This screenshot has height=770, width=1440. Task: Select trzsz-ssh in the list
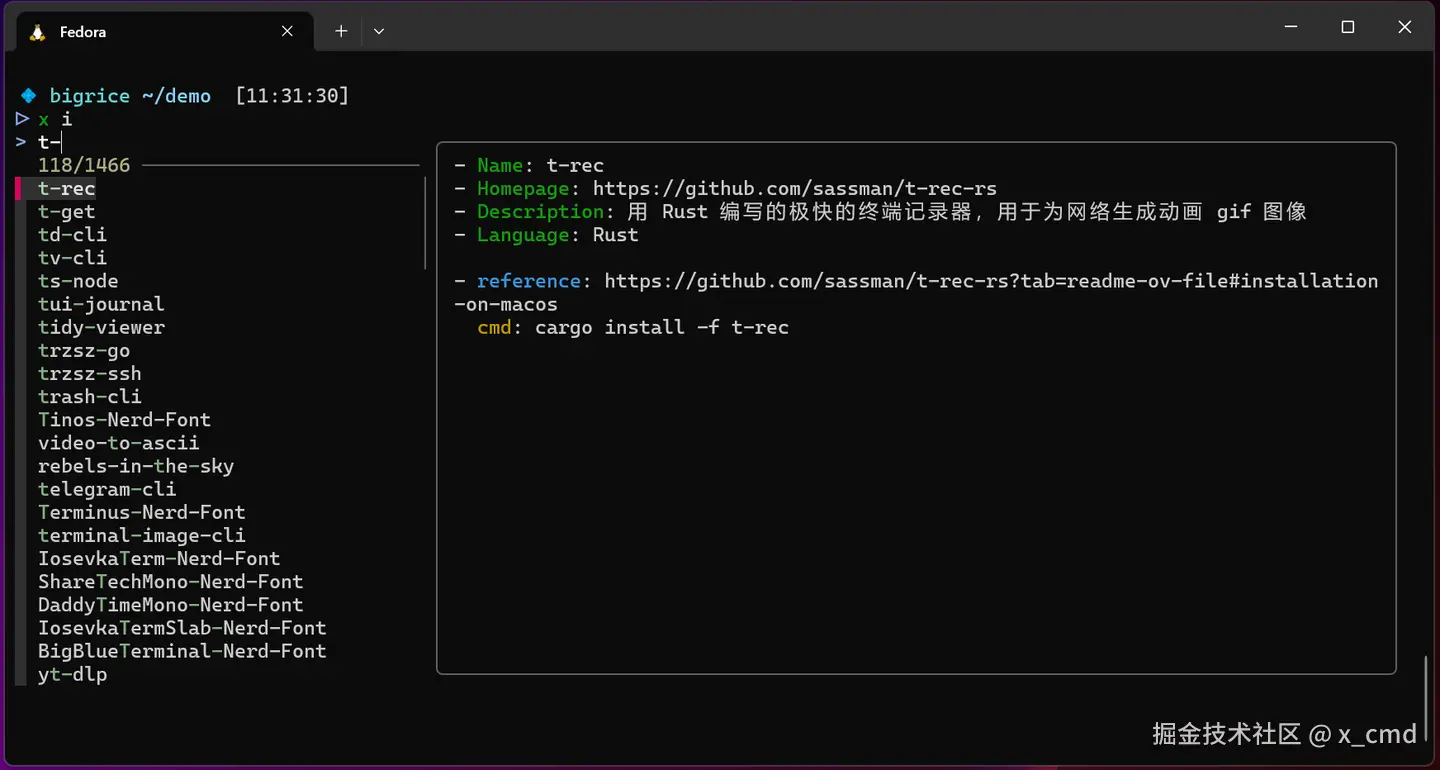click(90, 373)
